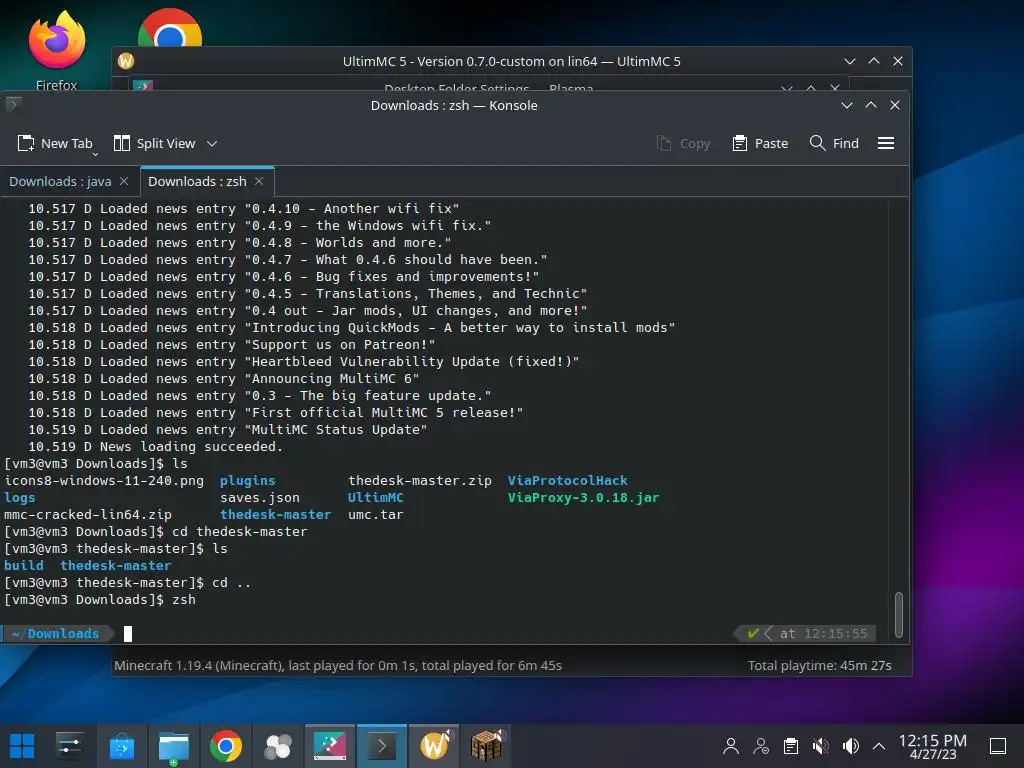Switch to Minecraft taskbar entry
Viewport: 1024px width, 768px height.
pyautogui.click(x=487, y=746)
